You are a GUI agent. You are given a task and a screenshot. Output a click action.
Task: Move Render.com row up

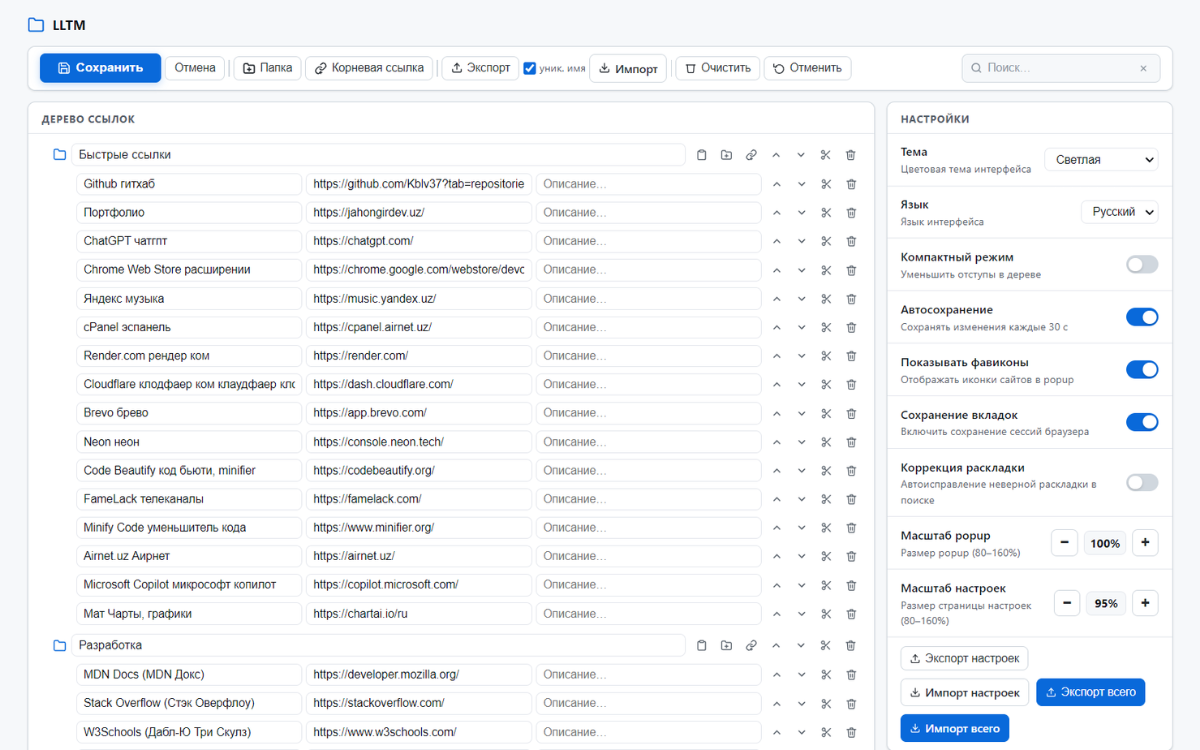tap(776, 356)
